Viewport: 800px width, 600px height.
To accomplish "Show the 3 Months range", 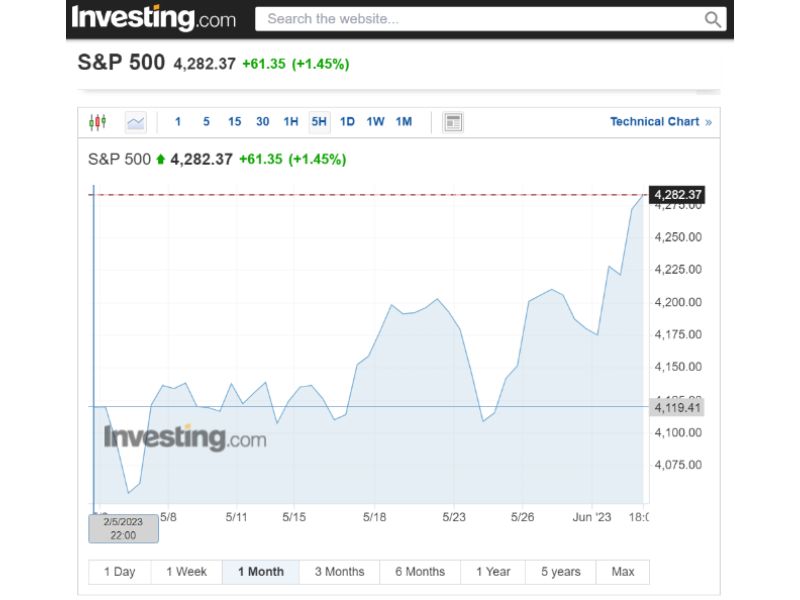I will 340,572.
